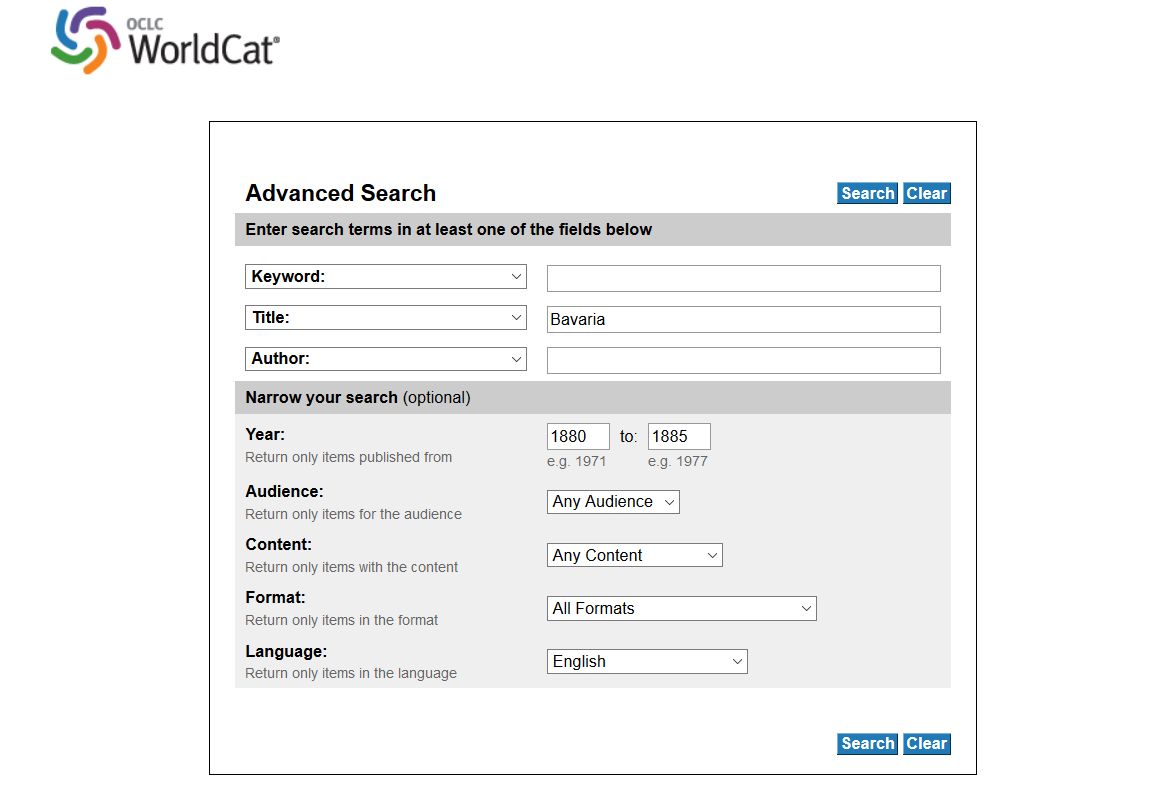Click the bottom Search button

pyautogui.click(x=868, y=744)
